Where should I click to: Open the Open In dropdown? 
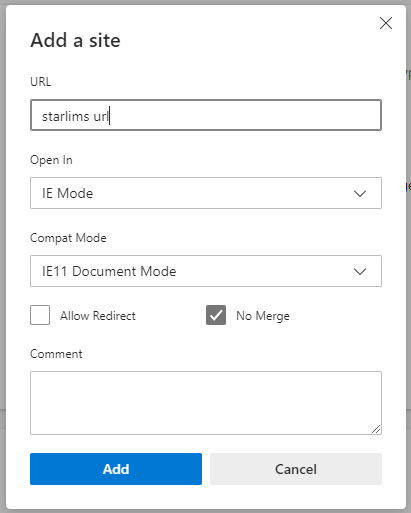pyautogui.click(x=206, y=193)
